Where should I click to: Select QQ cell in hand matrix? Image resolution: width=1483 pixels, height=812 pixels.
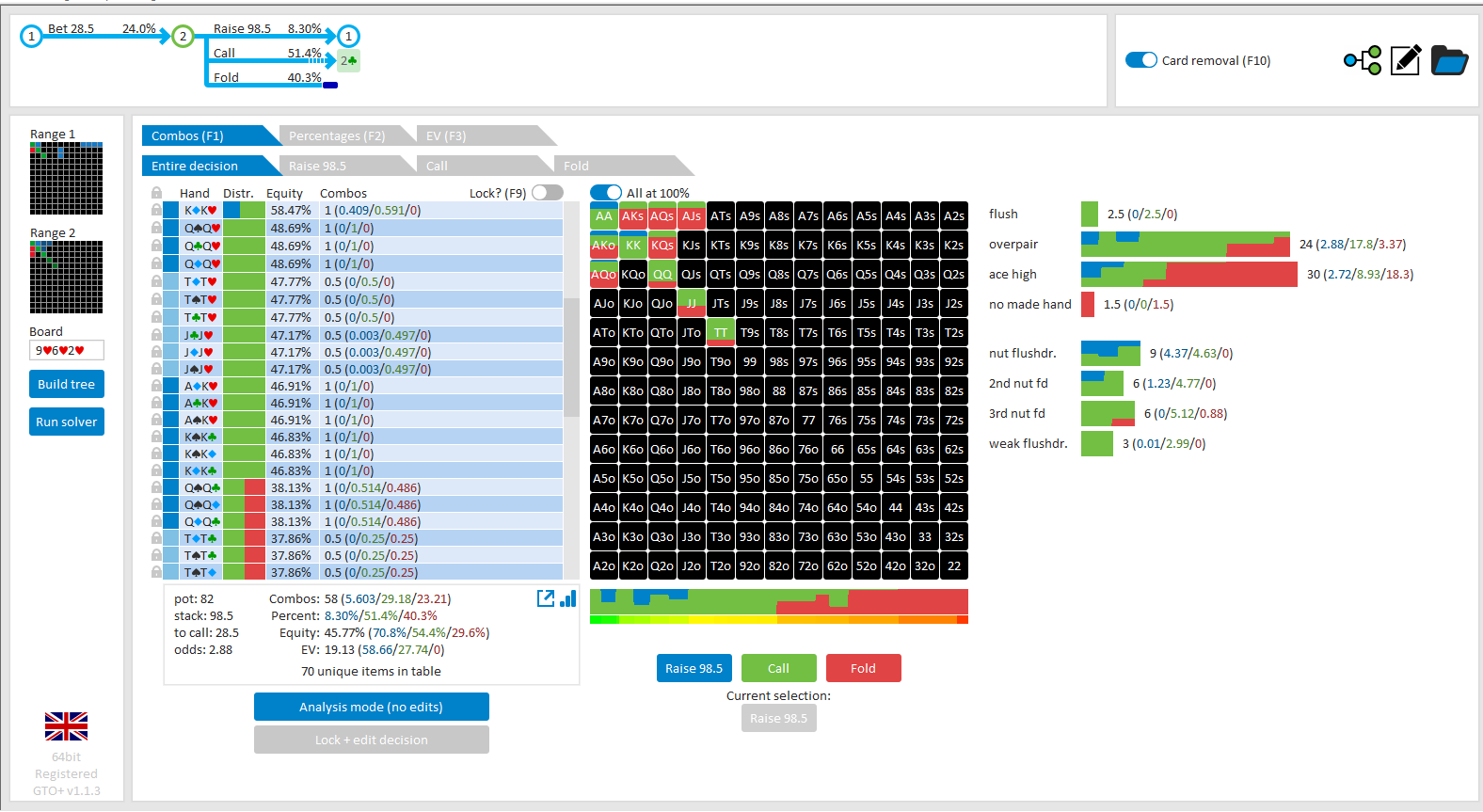662,274
